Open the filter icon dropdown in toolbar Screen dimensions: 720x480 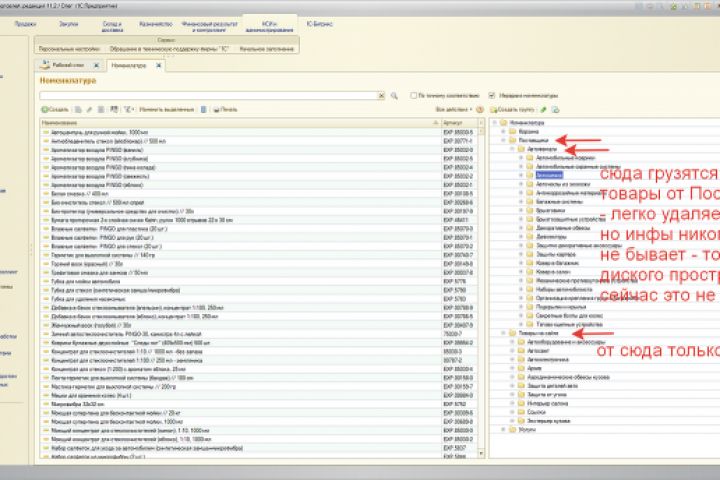(x=129, y=109)
